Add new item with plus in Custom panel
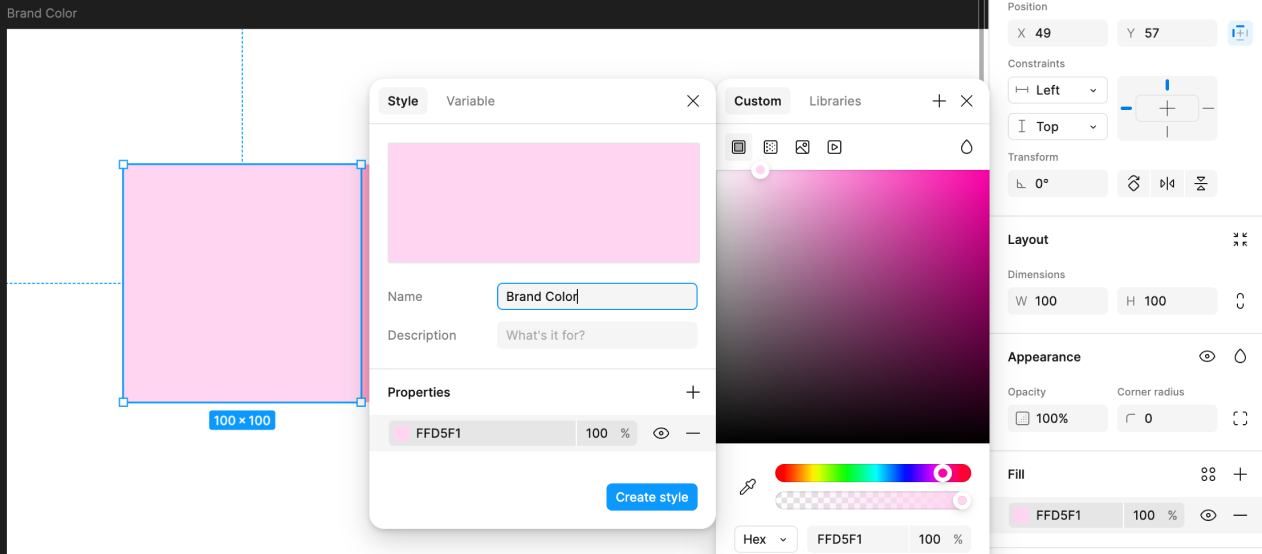Viewport: 1262px width, 554px height. (939, 101)
